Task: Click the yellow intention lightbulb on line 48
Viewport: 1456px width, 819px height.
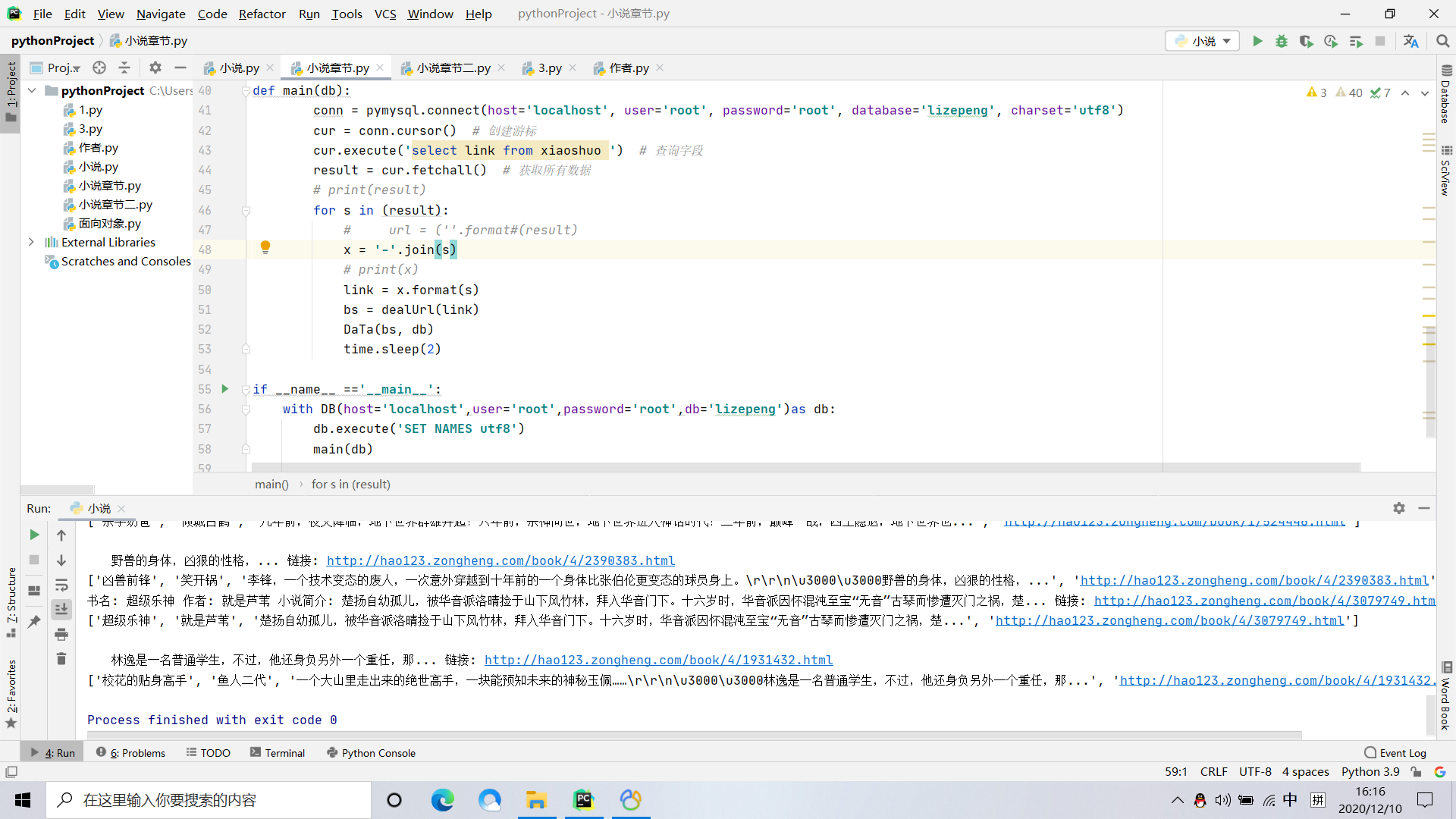Action: pos(265,247)
